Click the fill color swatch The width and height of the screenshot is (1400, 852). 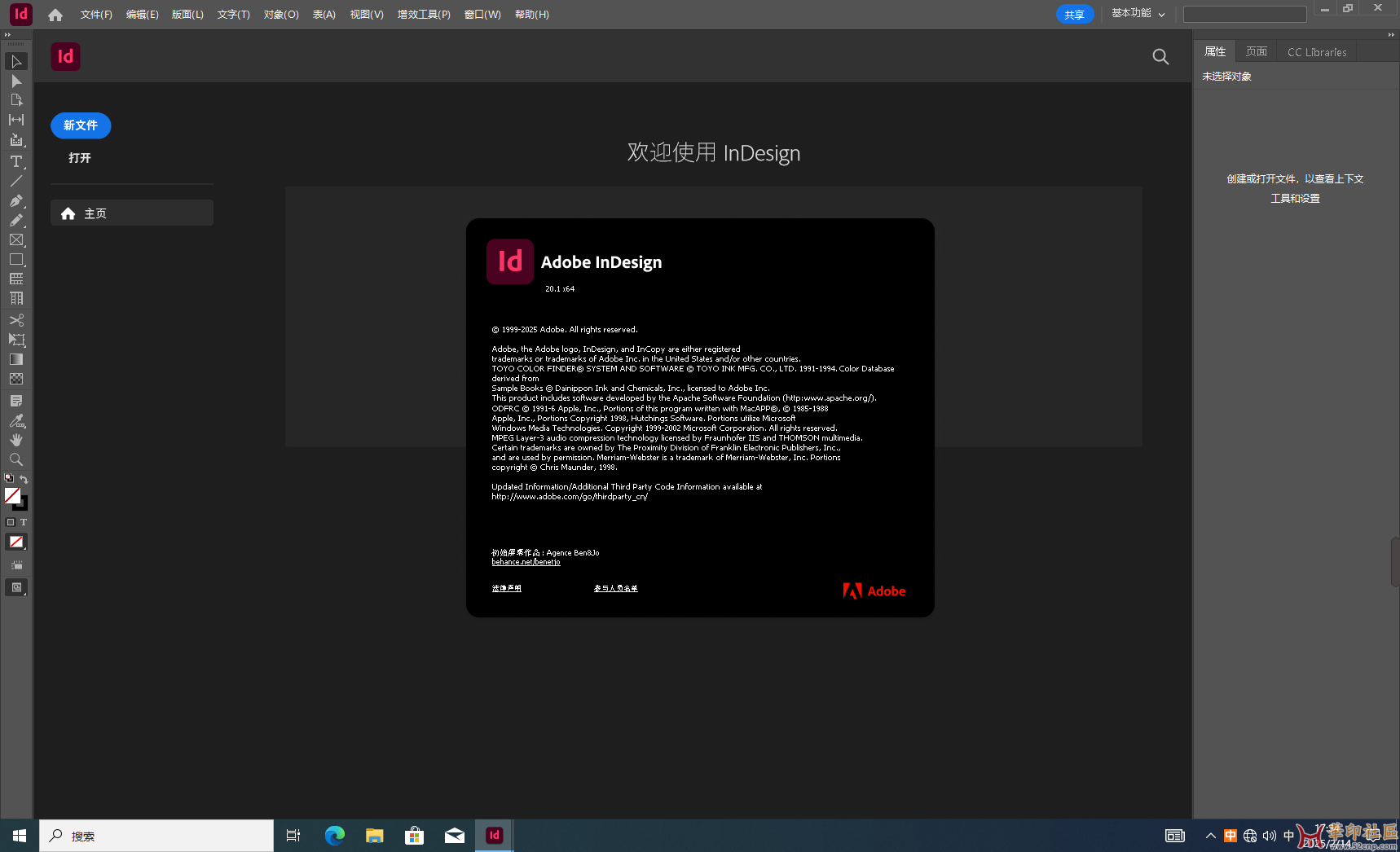click(x=12, y=495)
